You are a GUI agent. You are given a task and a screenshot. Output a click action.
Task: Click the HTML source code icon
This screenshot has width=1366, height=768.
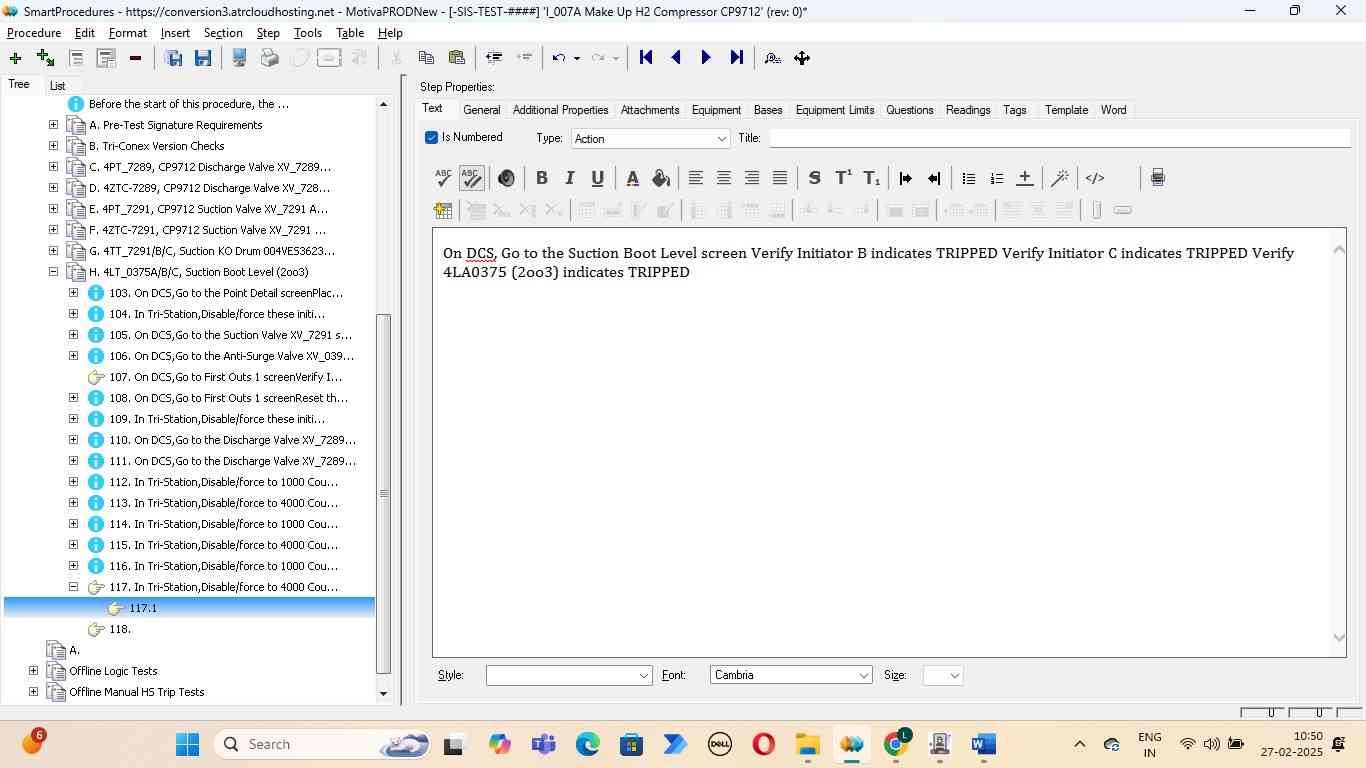tap(1095, 178)
